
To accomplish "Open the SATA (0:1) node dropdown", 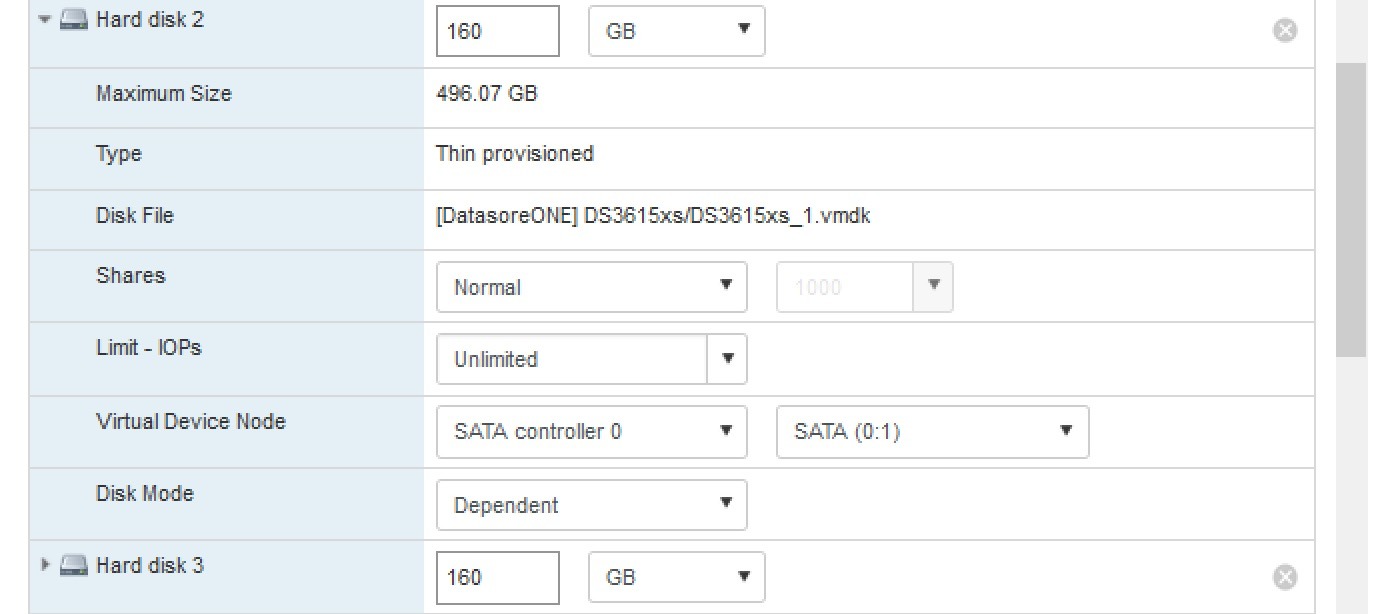I will 932,432.
